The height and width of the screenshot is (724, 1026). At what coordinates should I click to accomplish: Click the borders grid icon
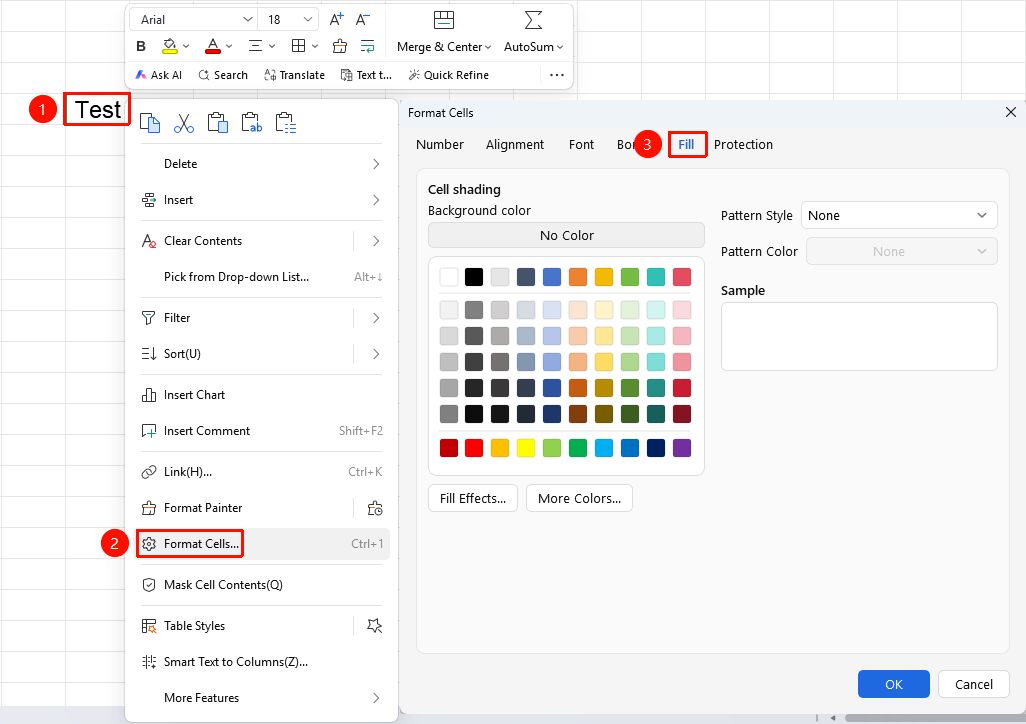(x=298, y=46)
